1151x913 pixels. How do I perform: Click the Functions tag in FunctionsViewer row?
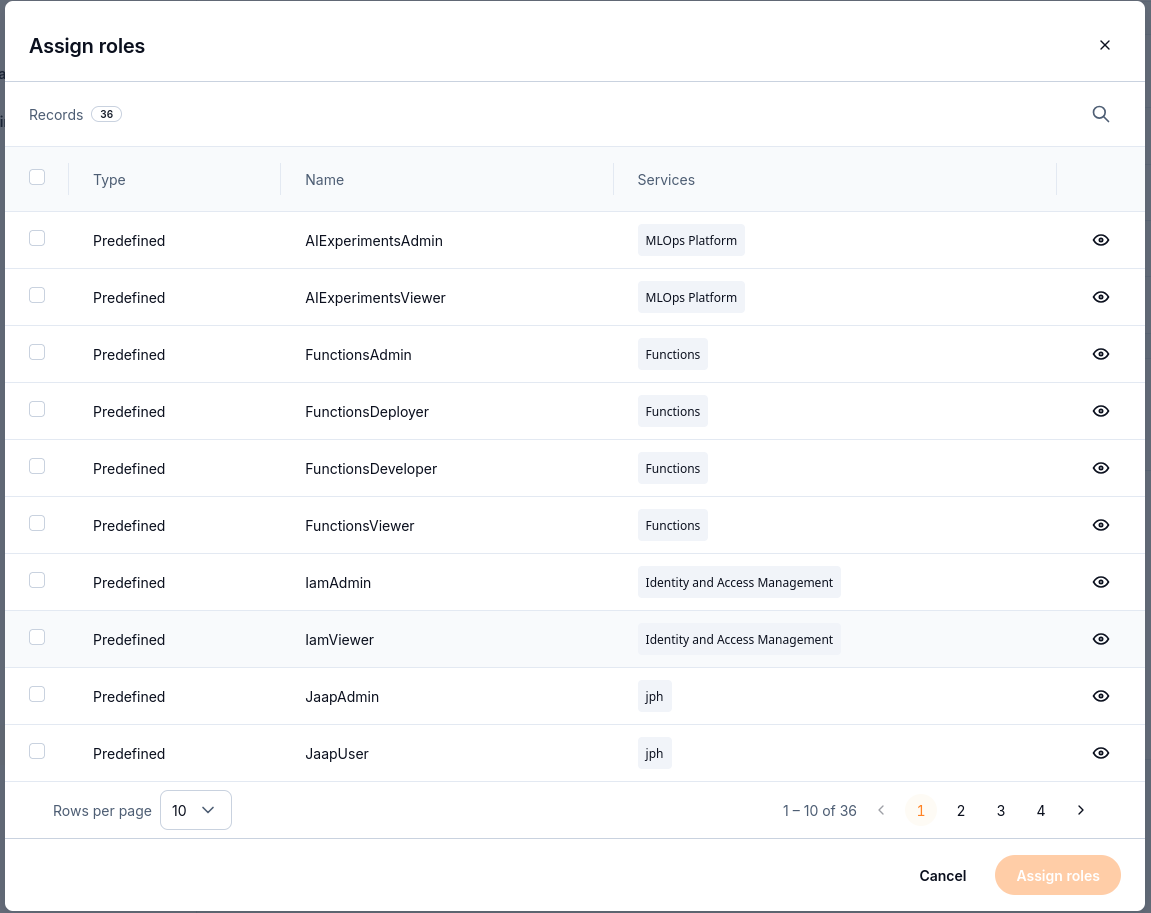(672, 525)
